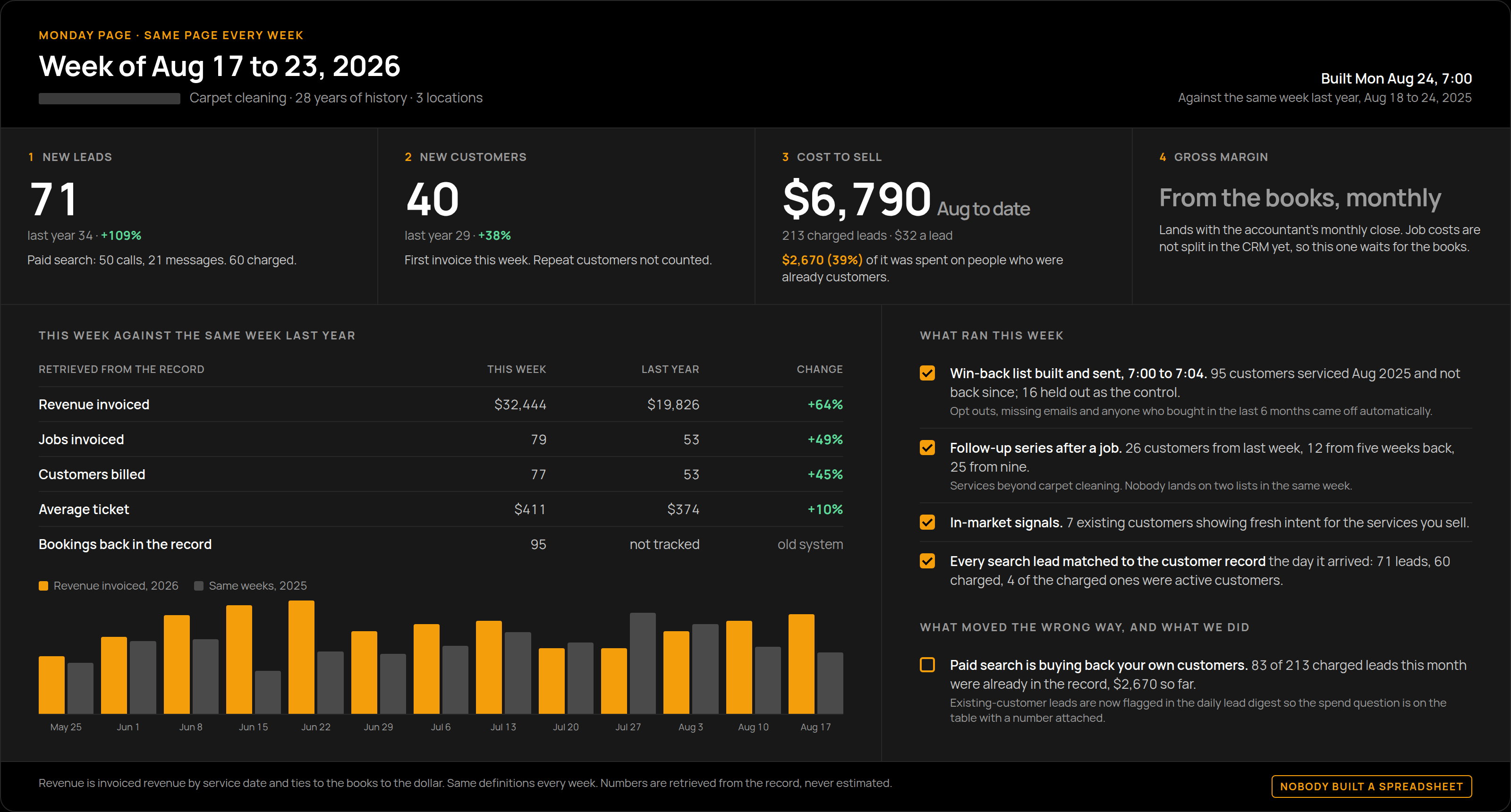Click the New Customers value 40
Screen dimensions: 1511x812
[433, 199]
